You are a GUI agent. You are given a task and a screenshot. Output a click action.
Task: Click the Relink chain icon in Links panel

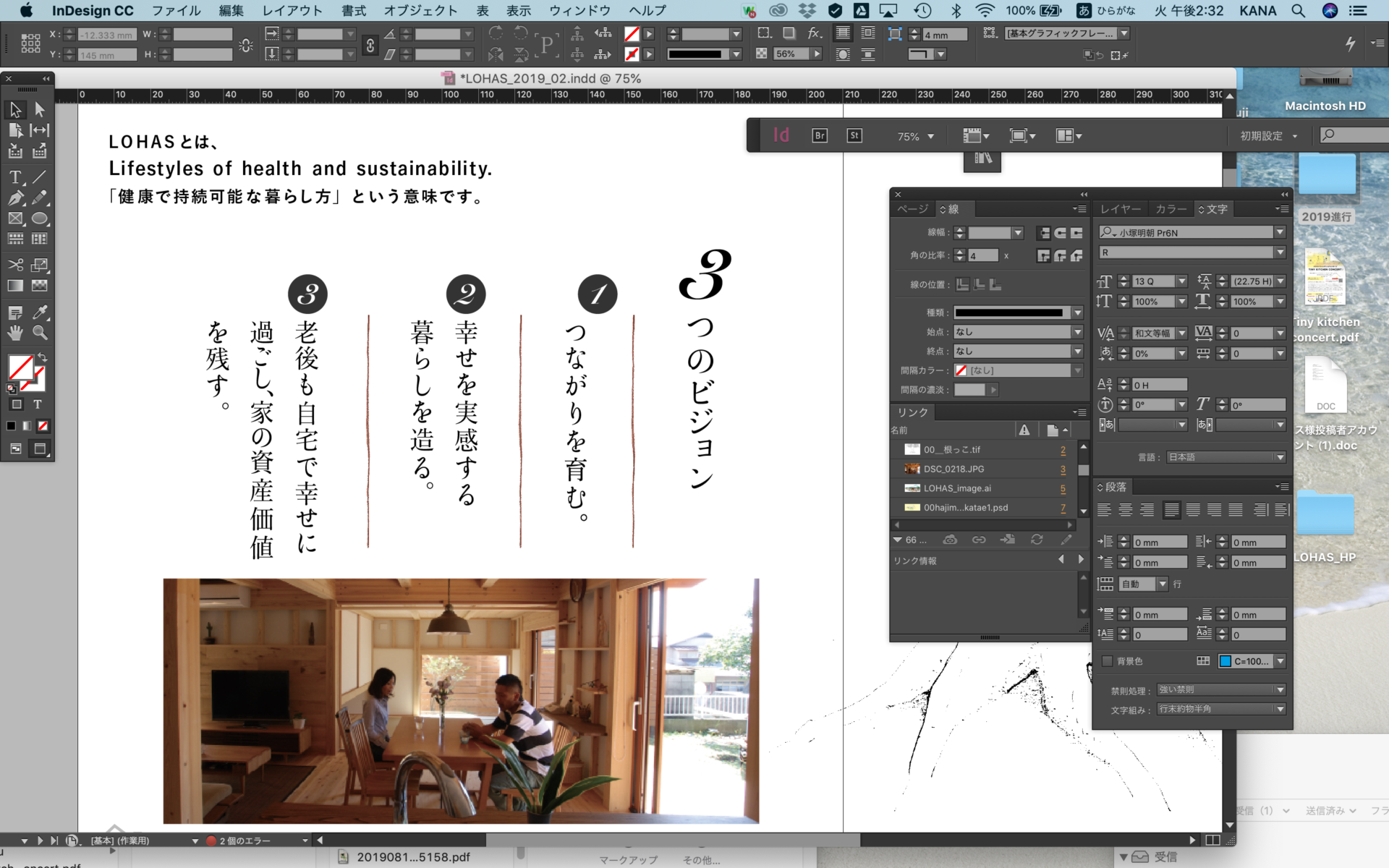tap(979, 540)
